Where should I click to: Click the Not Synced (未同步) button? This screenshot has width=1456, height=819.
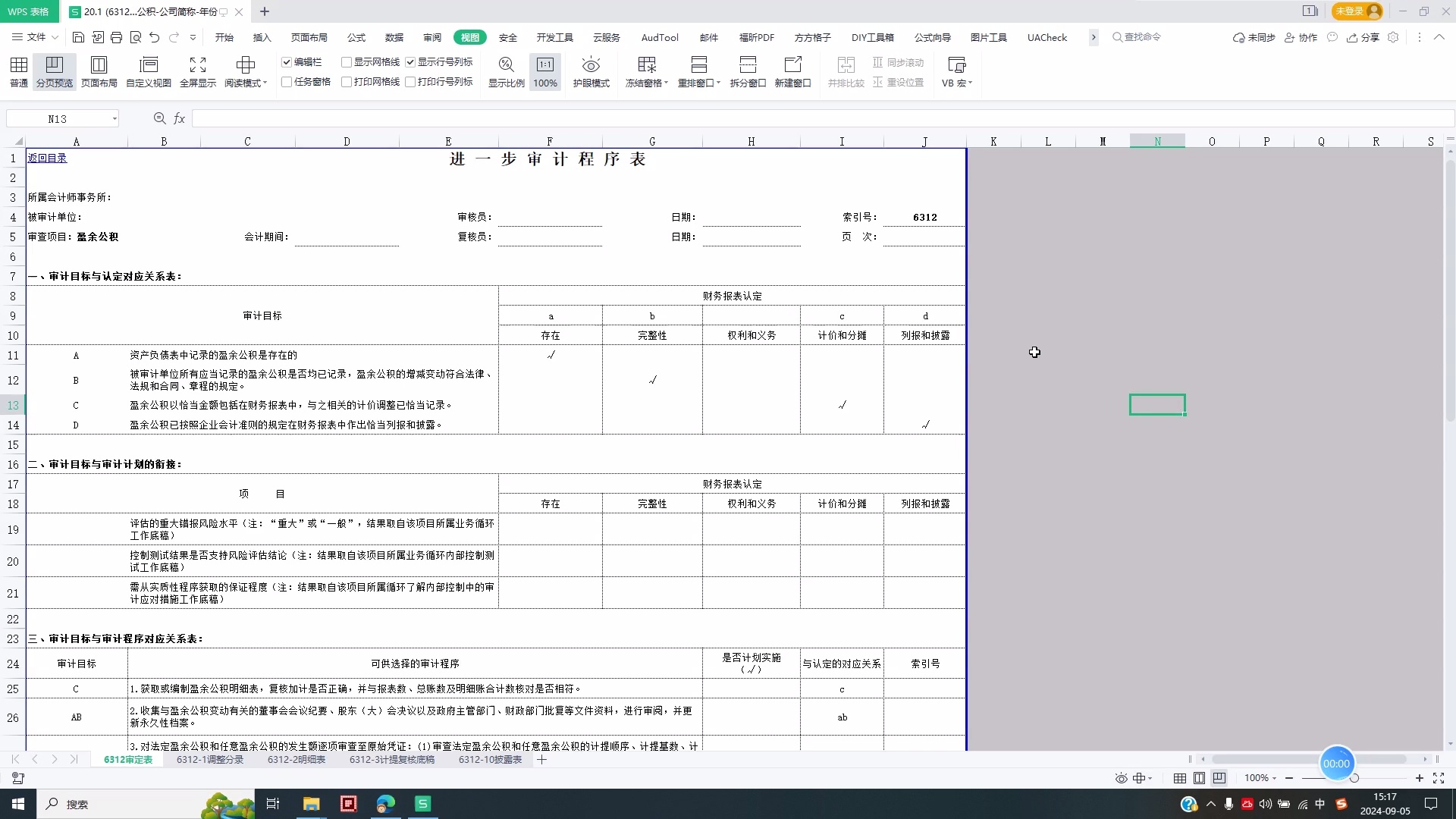[x=1254, y=37]
